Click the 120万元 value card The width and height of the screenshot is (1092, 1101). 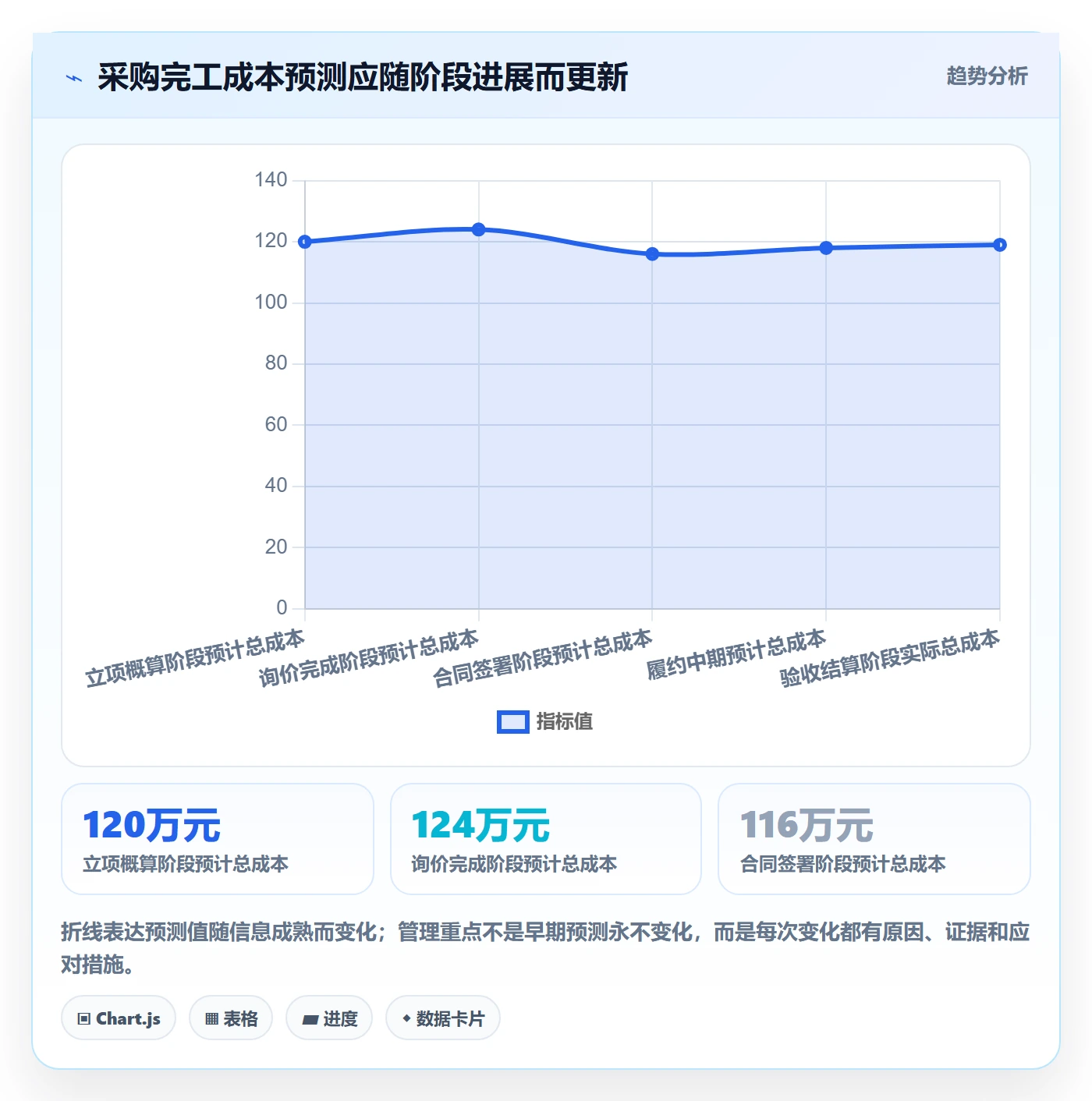[x=218, y=839]
